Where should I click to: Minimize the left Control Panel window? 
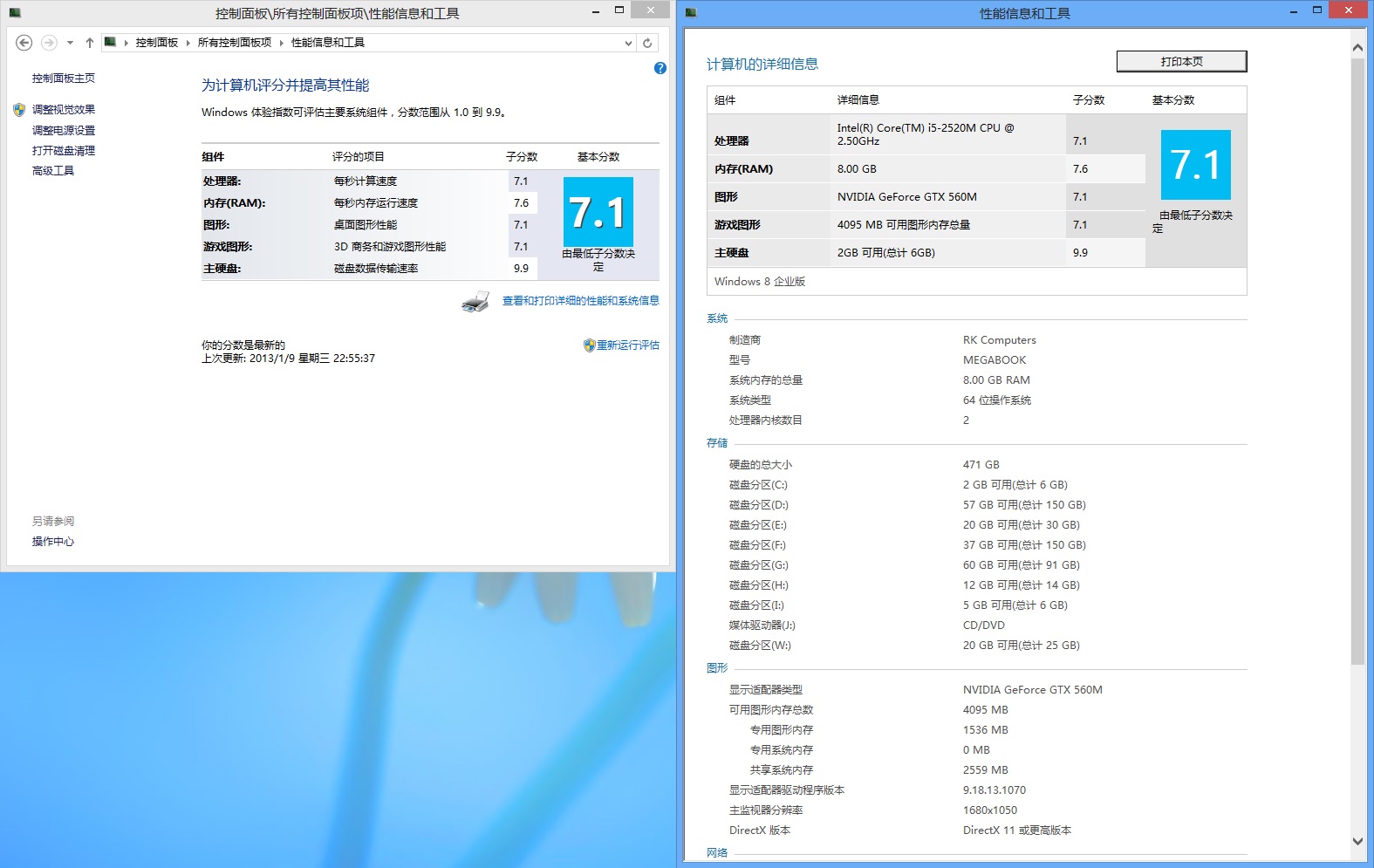pyautogui.click(x=595, y=12)
